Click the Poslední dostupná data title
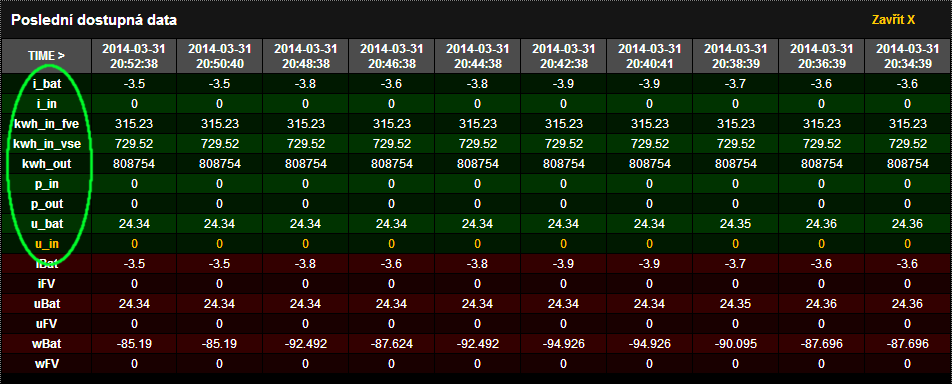This screenshot has height=384, width=952. pyautogui.click(x=94, y=20)
